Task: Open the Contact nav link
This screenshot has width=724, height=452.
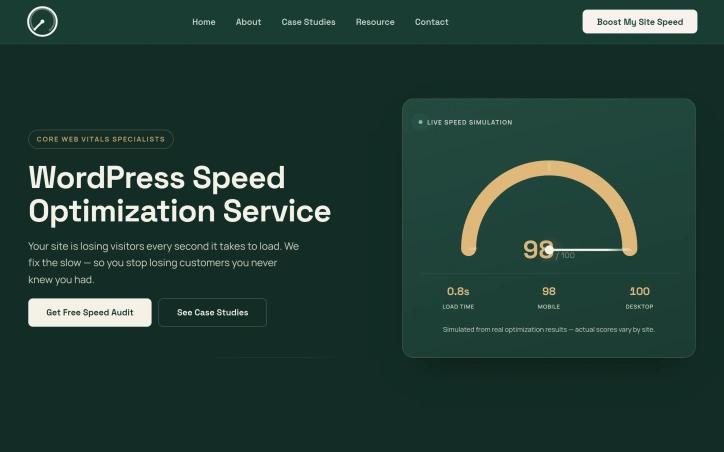Action: [x=431, y=22]
